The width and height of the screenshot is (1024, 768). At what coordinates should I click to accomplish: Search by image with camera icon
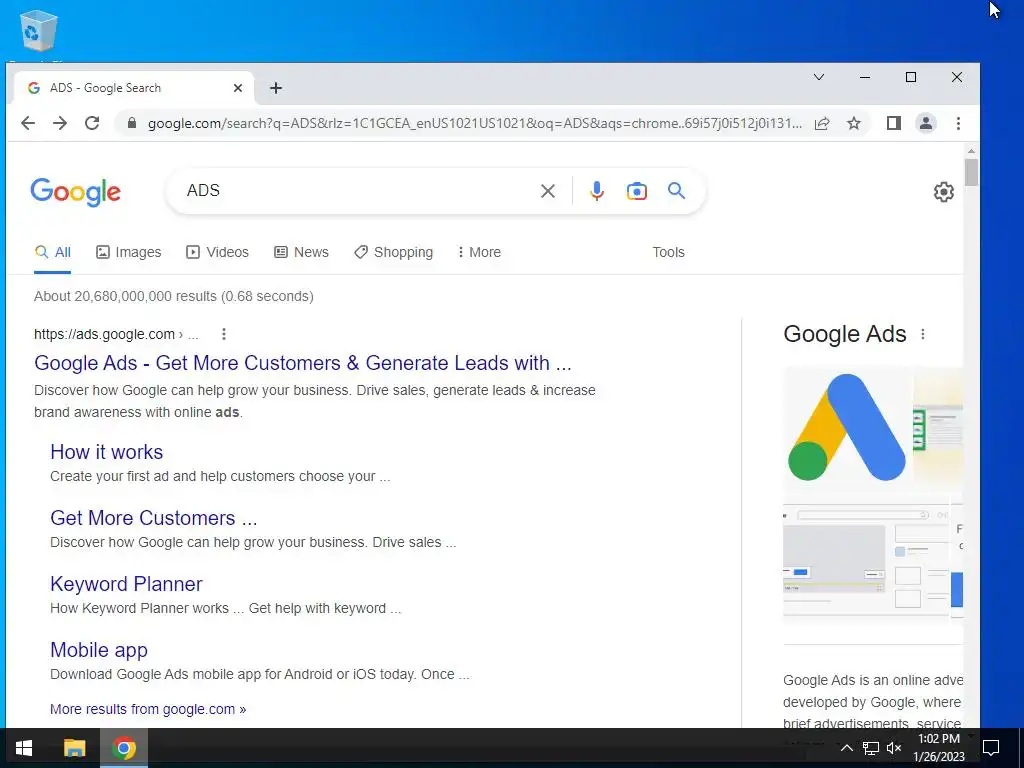coord(637,191)
